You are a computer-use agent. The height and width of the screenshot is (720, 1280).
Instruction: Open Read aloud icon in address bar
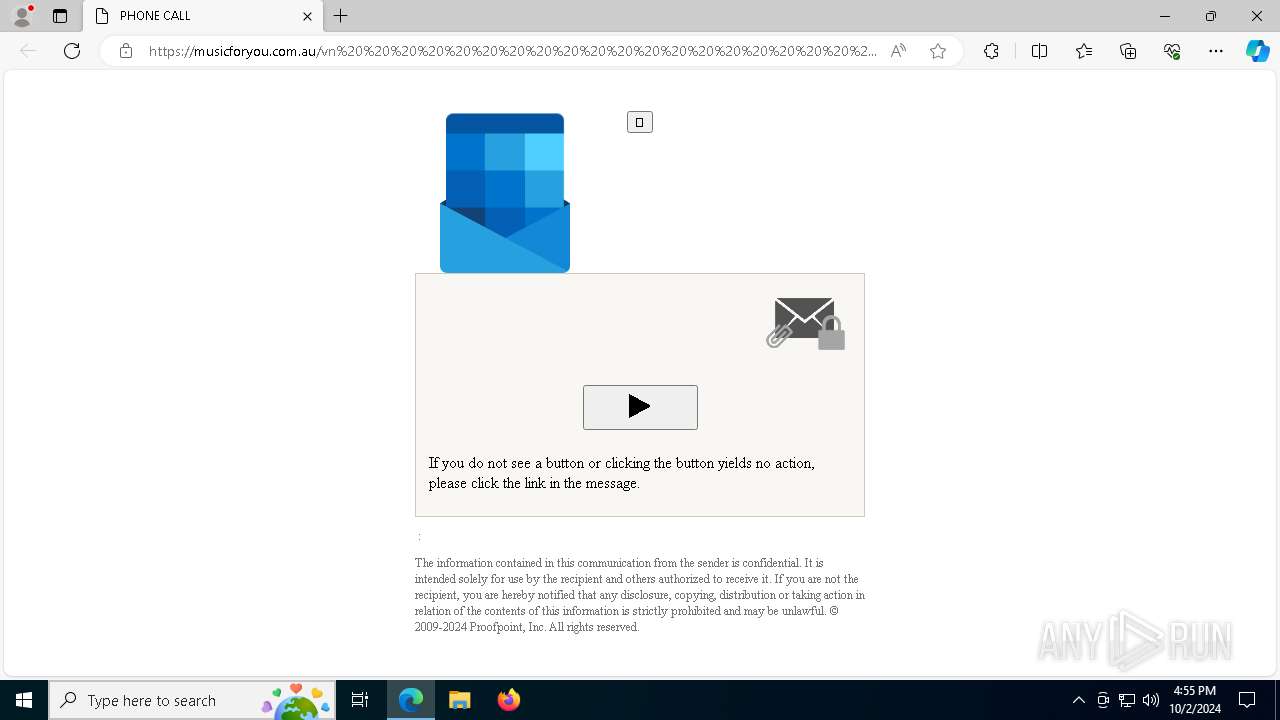(x=898, y=51)
